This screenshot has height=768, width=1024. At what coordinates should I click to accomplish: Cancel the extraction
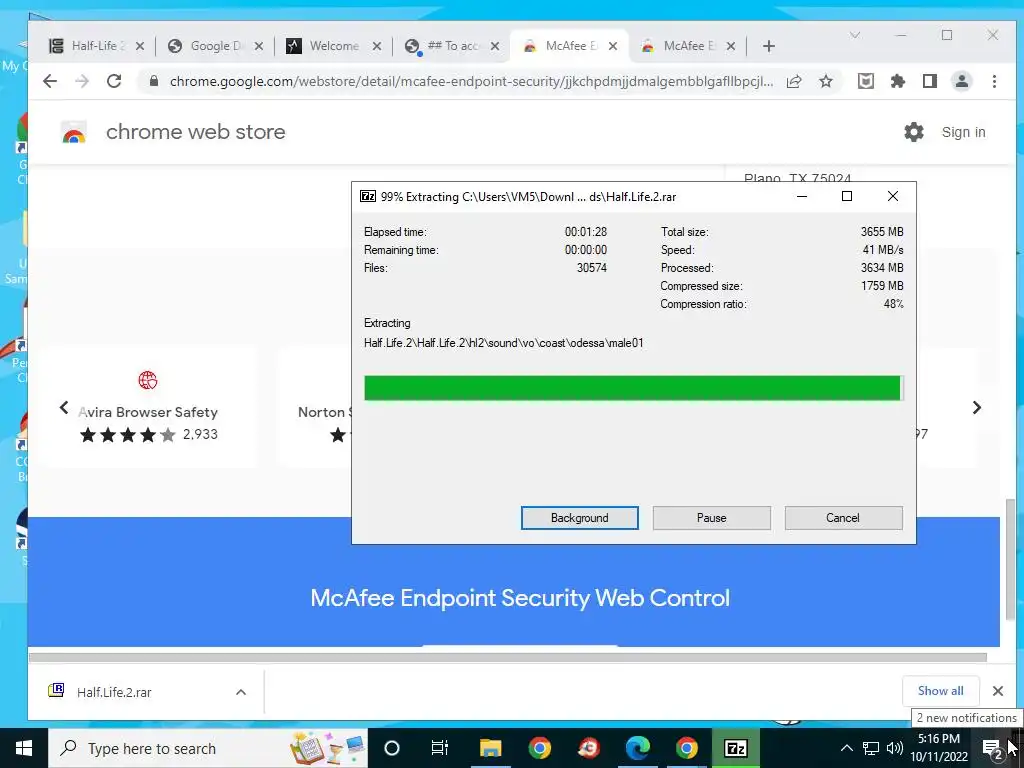[x=843, y=518]
